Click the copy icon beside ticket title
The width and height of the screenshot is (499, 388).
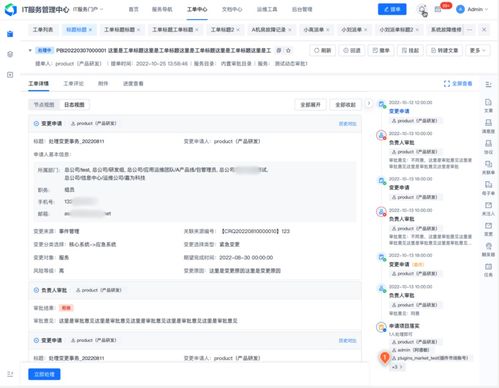click(279, 50)
